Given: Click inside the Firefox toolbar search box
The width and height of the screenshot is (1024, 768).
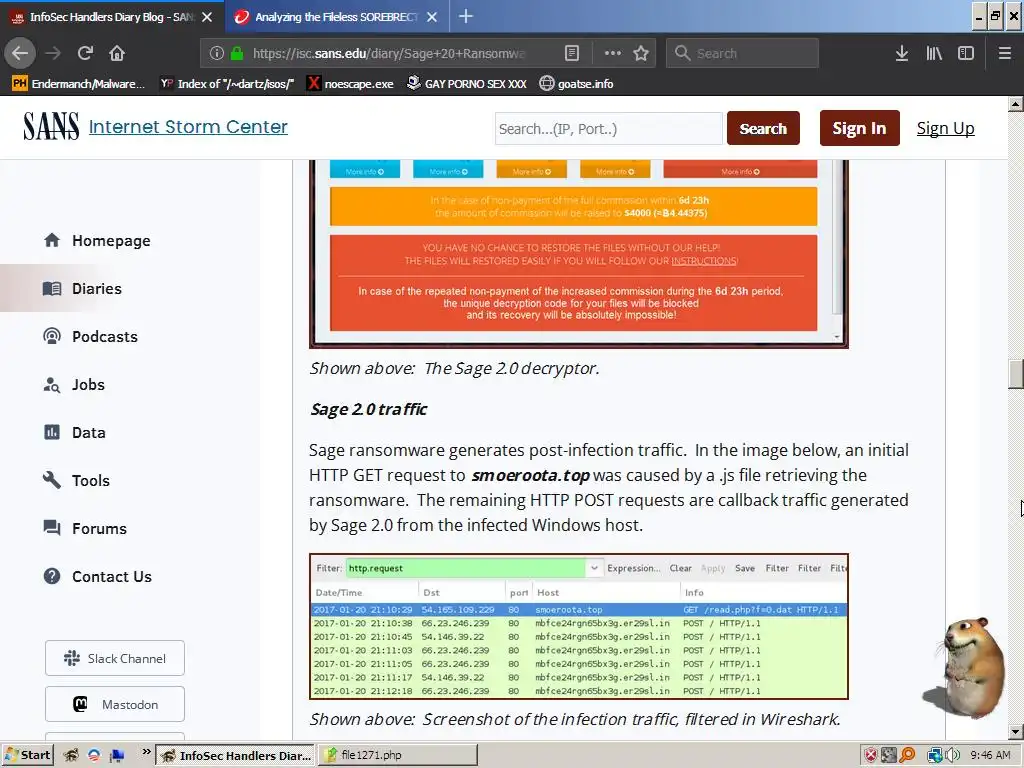Looking at the screenshot, I should point(743,54).
